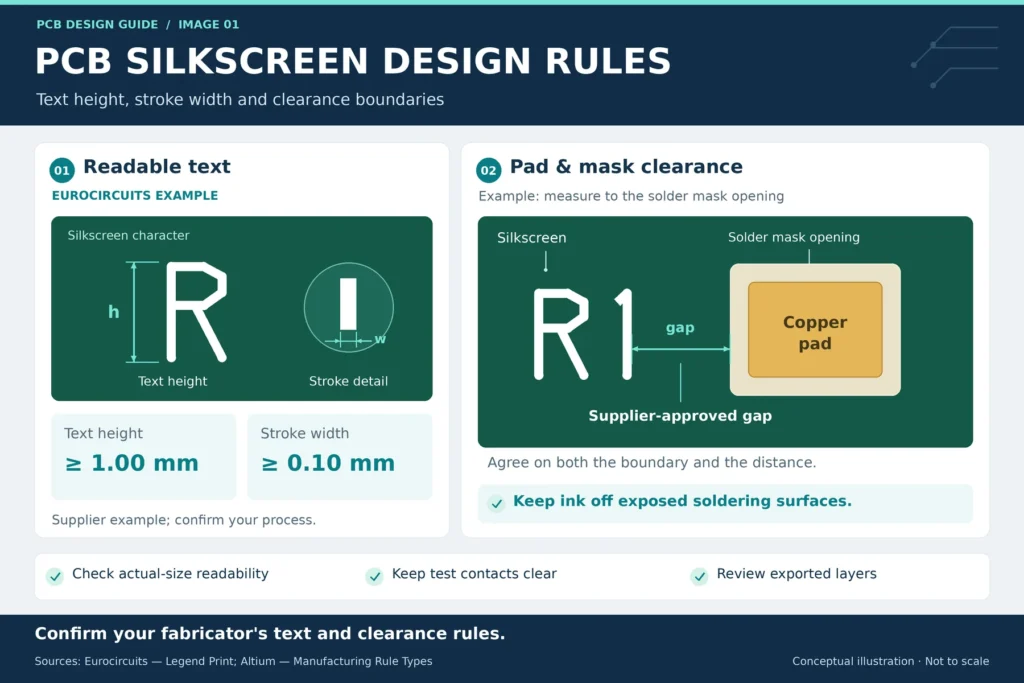
Task: Click 'Silkscreen' label in clearance diagram
Action: tap(532, 238)
